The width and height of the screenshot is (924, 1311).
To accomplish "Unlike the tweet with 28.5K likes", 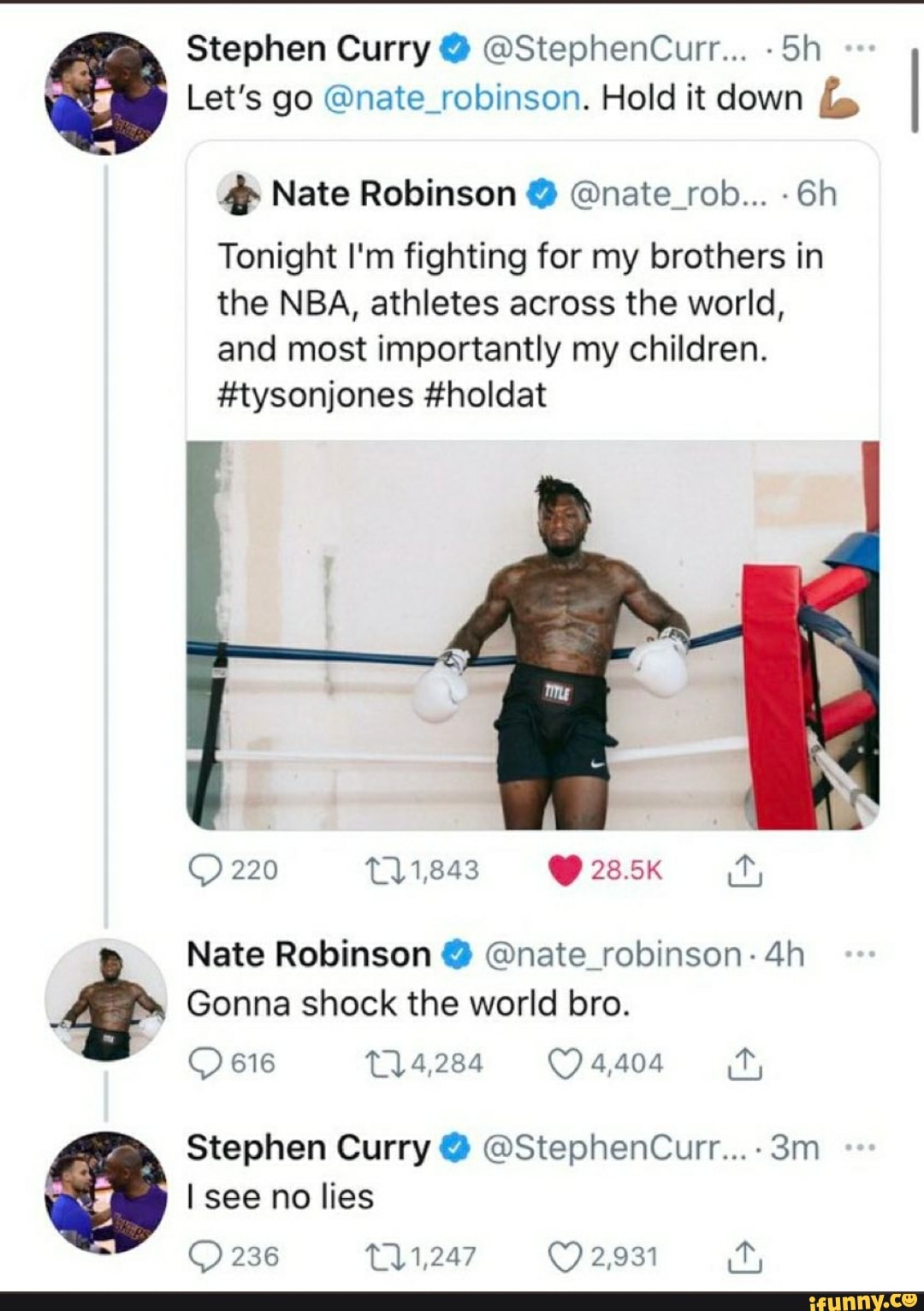I will pyautogui.click(x=564, y=870).
